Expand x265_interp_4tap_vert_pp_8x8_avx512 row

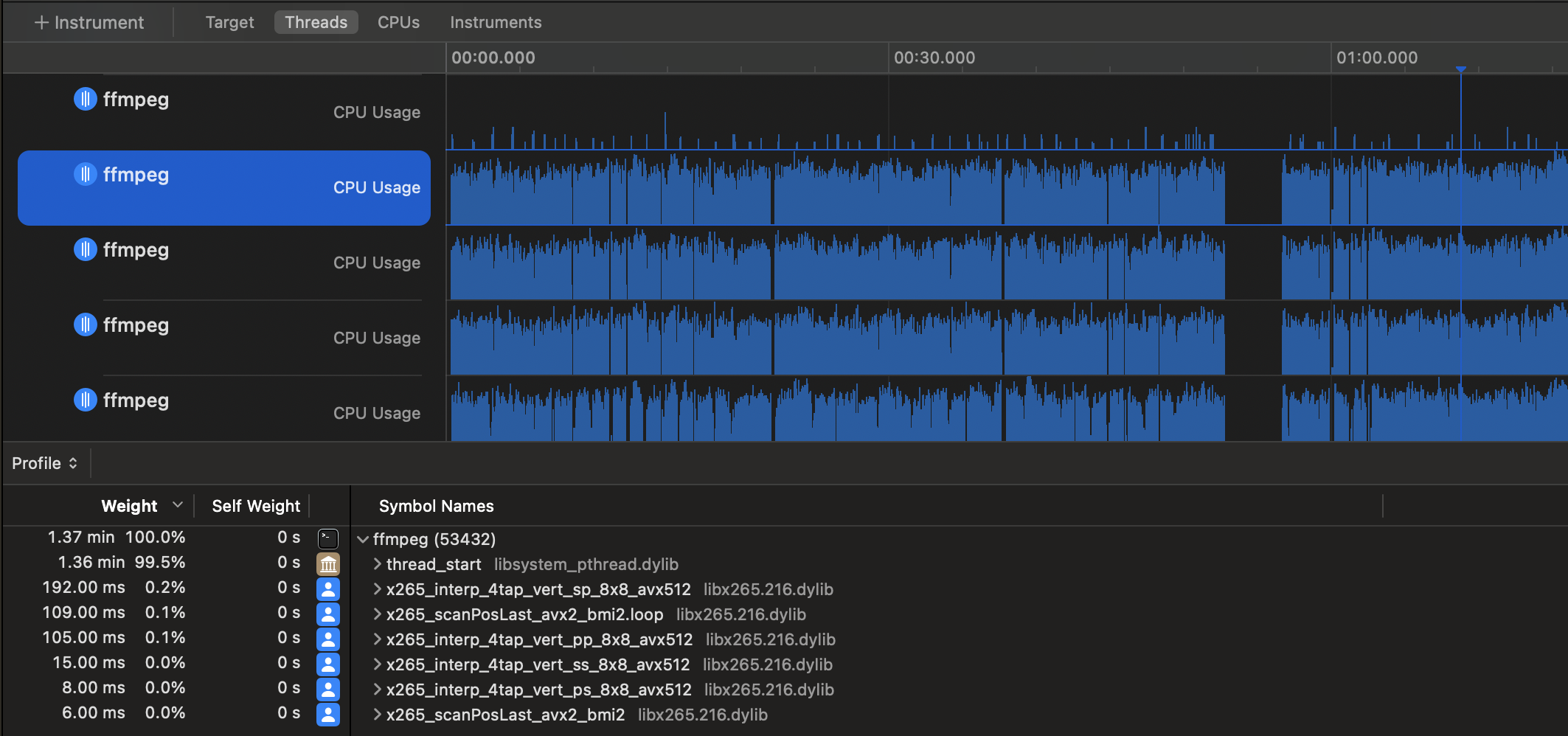(377, 639)
